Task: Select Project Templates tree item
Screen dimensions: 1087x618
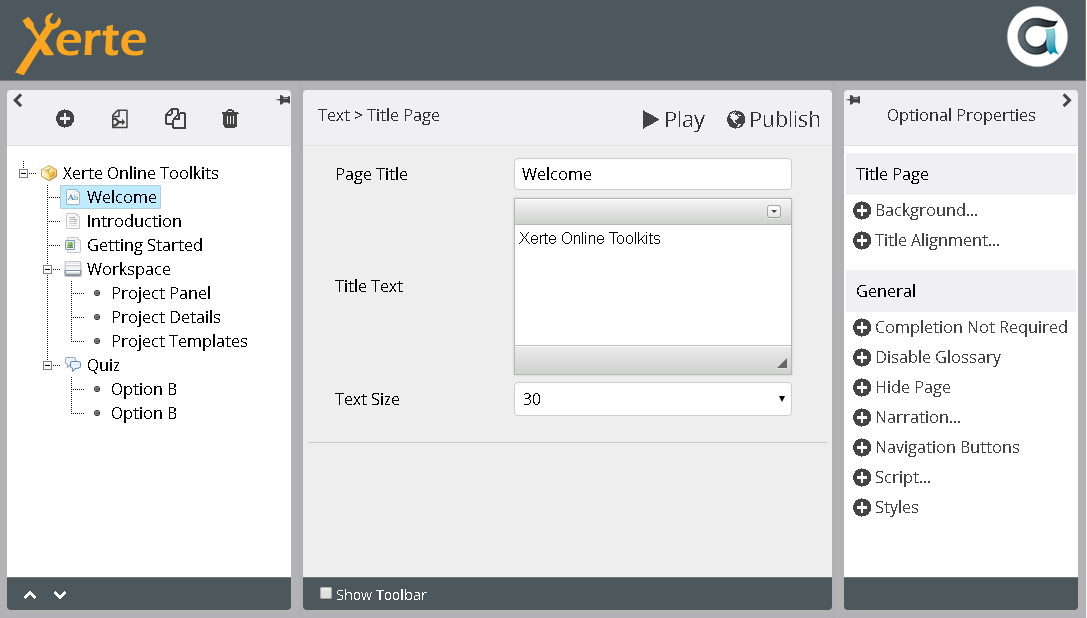Action: point(179,341)
